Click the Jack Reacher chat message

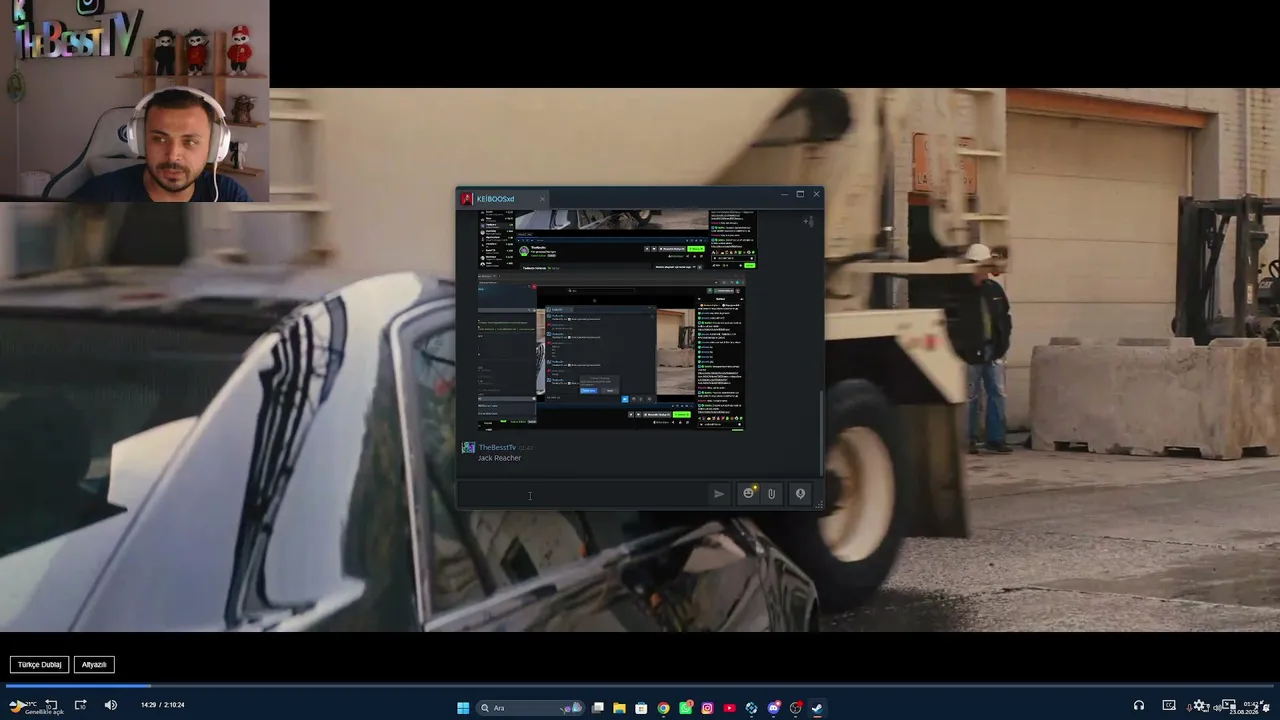499,458
